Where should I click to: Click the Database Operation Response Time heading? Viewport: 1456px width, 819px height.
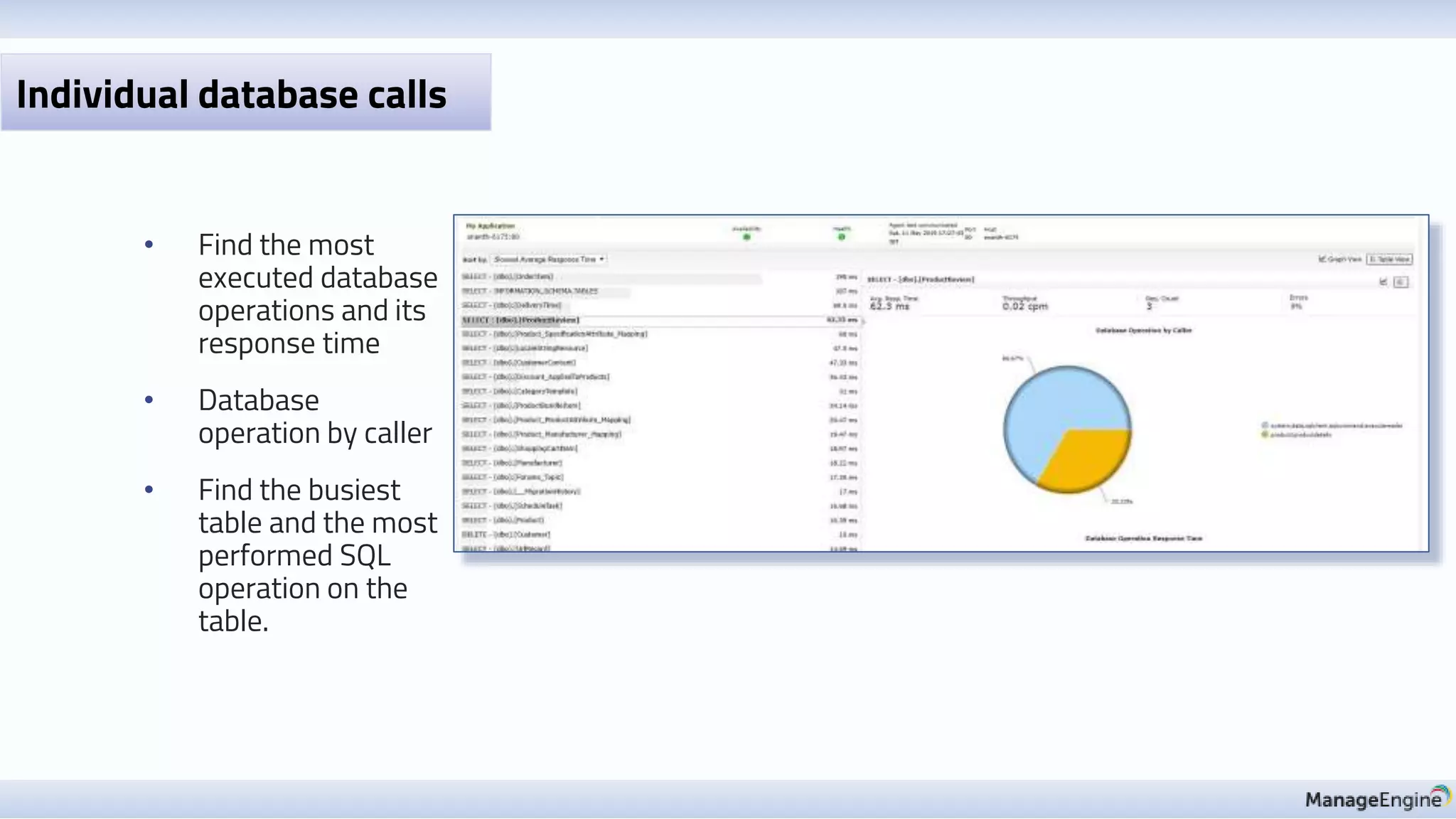[x=1143, y=538]
